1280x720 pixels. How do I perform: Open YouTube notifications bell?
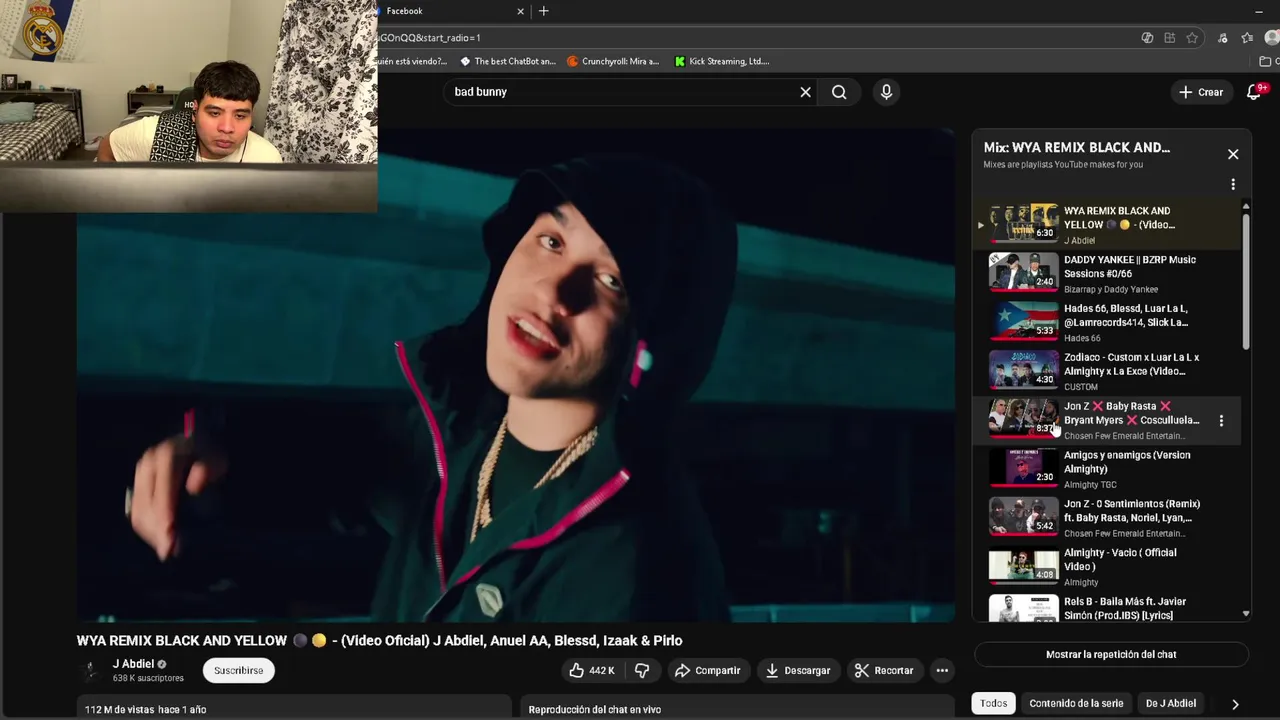(1254, 92)
